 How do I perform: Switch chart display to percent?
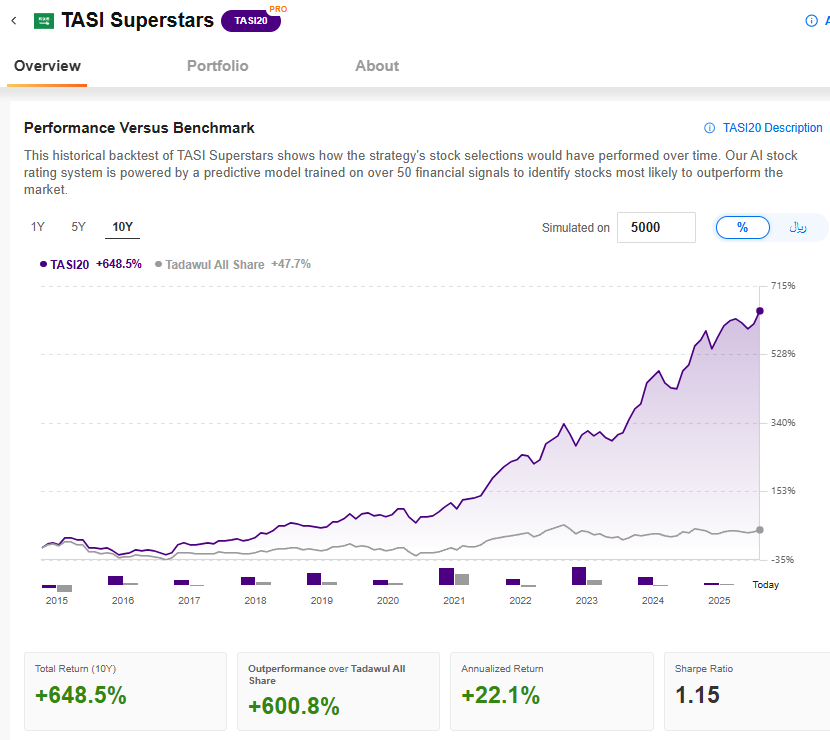743,228
